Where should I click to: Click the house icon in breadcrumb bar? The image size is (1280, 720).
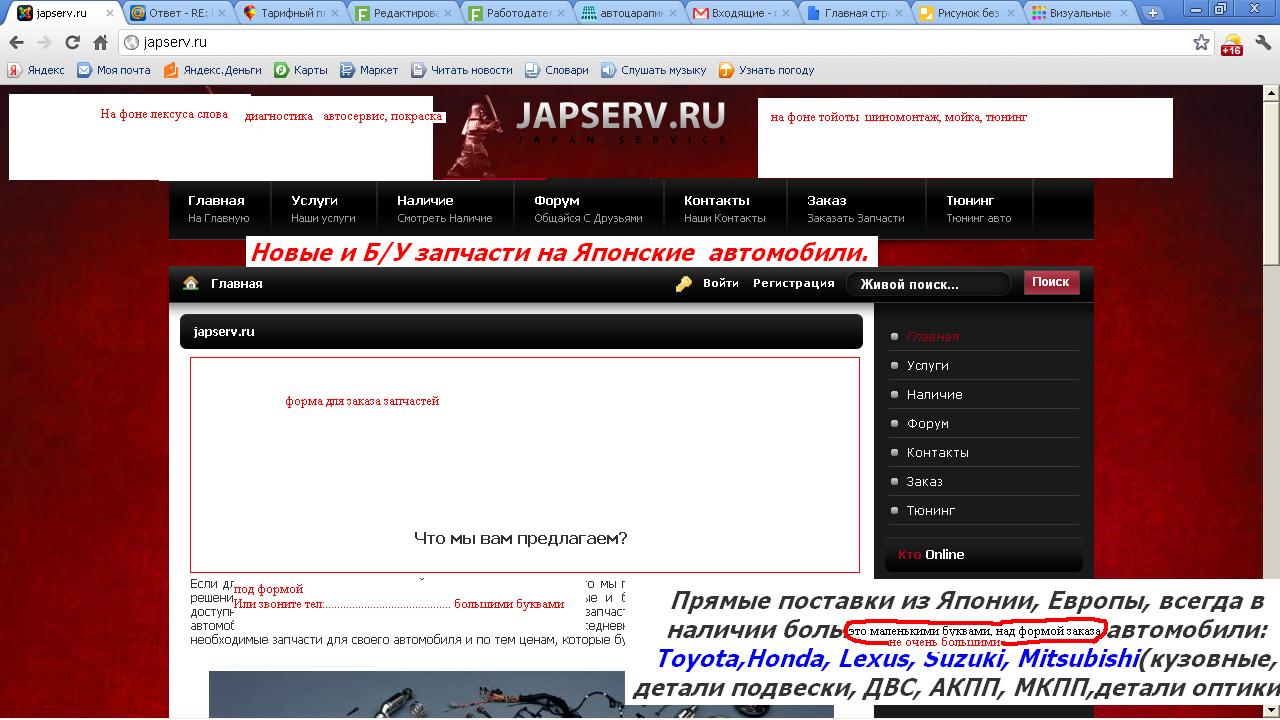(x=191, y=283)
